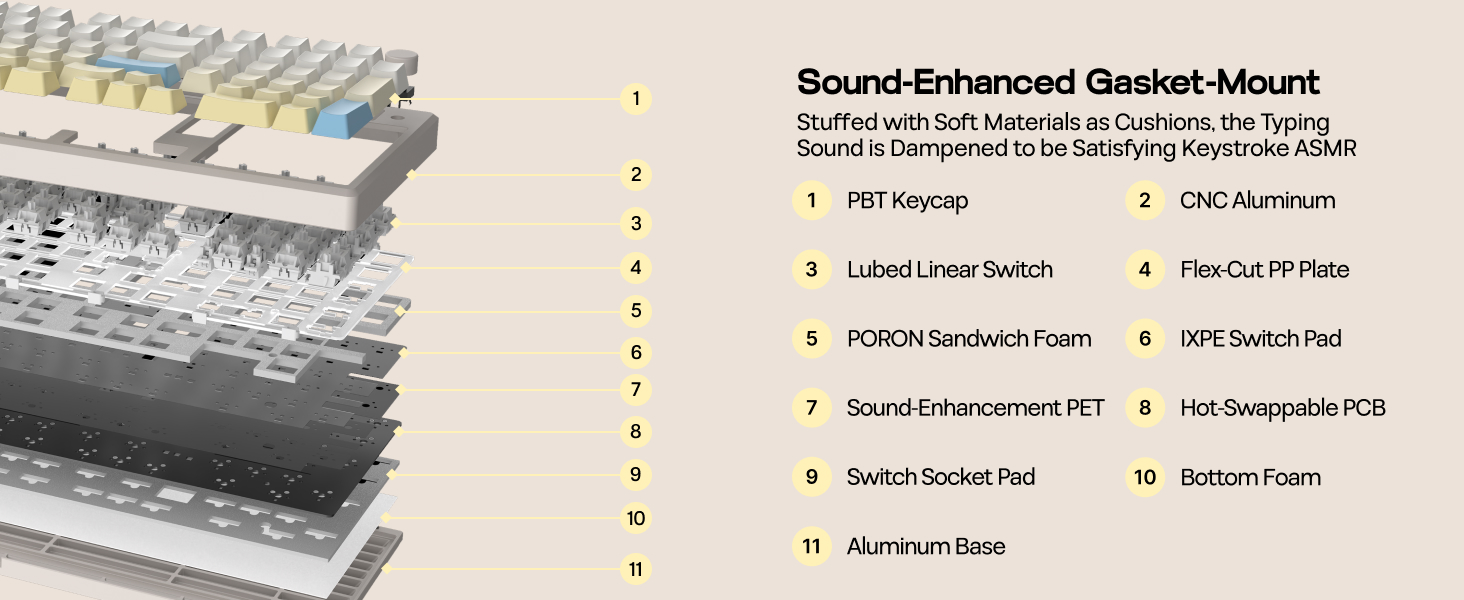Select callout marker 4 in the exploded diagram
The height and width of the screenshot is (600, 1464).
tap(636, 268)
